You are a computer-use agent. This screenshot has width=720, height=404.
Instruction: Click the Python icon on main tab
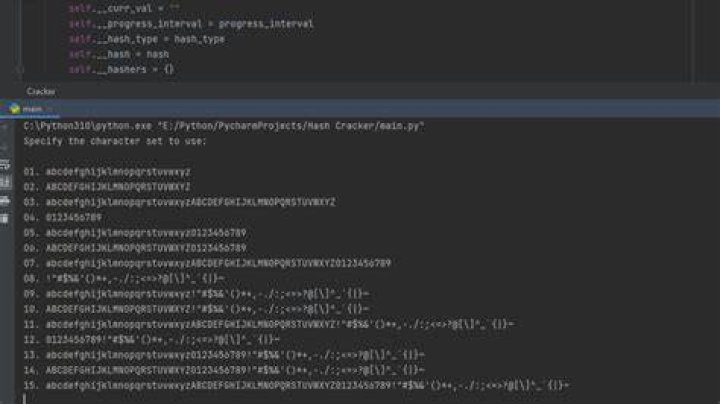pos(14,109)
